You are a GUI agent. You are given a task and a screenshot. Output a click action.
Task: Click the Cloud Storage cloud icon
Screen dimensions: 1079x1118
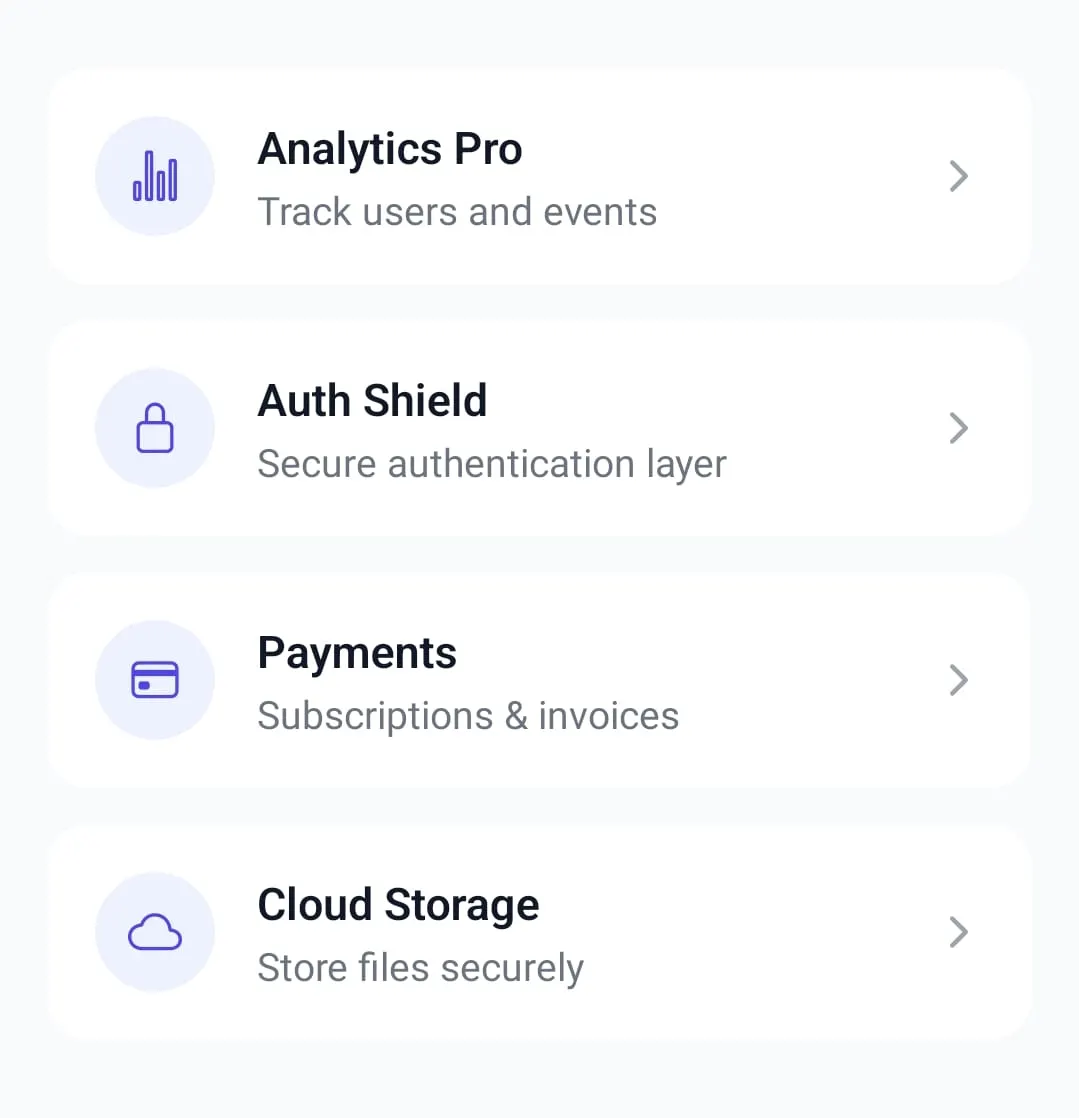click(155, 931)
